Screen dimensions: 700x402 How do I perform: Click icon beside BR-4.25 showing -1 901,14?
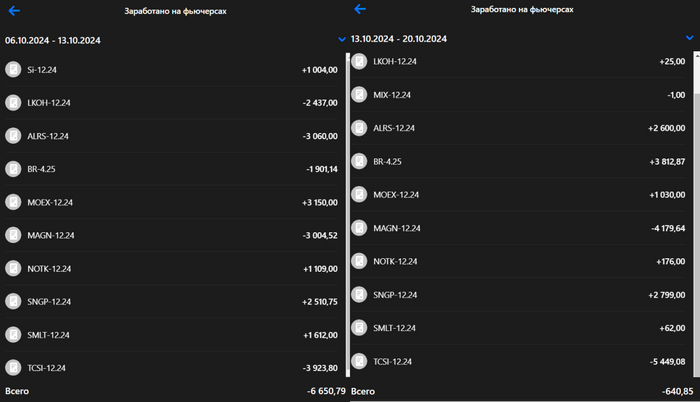point(13,169)
